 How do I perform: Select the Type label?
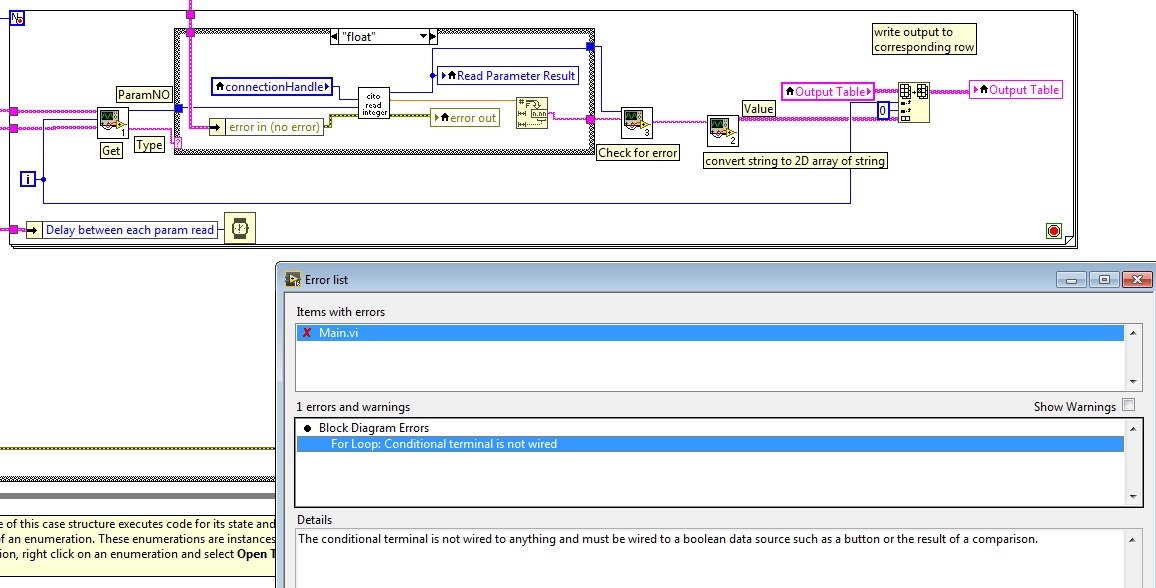point(149,145)
